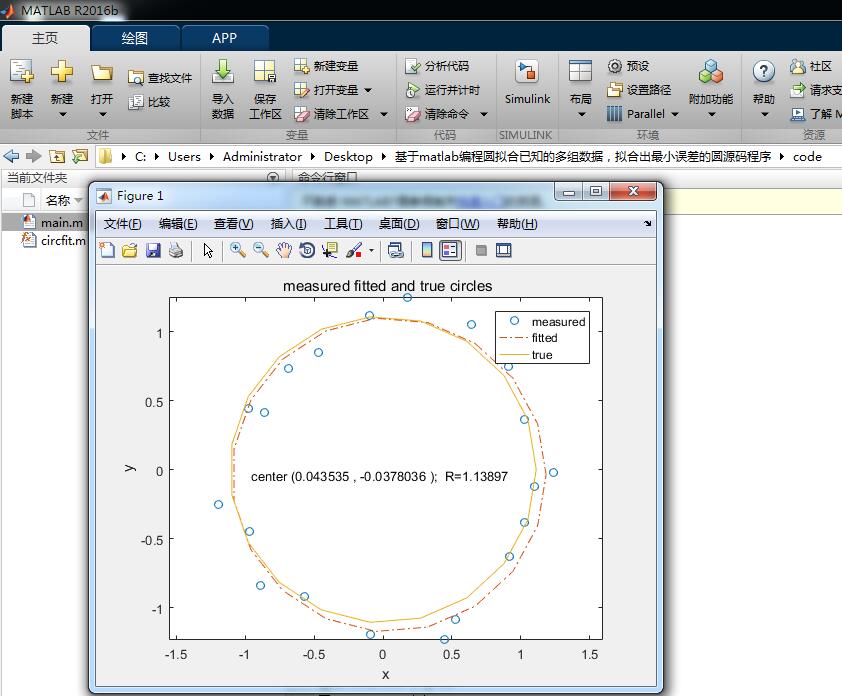Image resolution: width=842 pixels, height=696 pixels.
Task: Open the Help (帮助) menu in Figure 1
Action: (x=517, y=223)
